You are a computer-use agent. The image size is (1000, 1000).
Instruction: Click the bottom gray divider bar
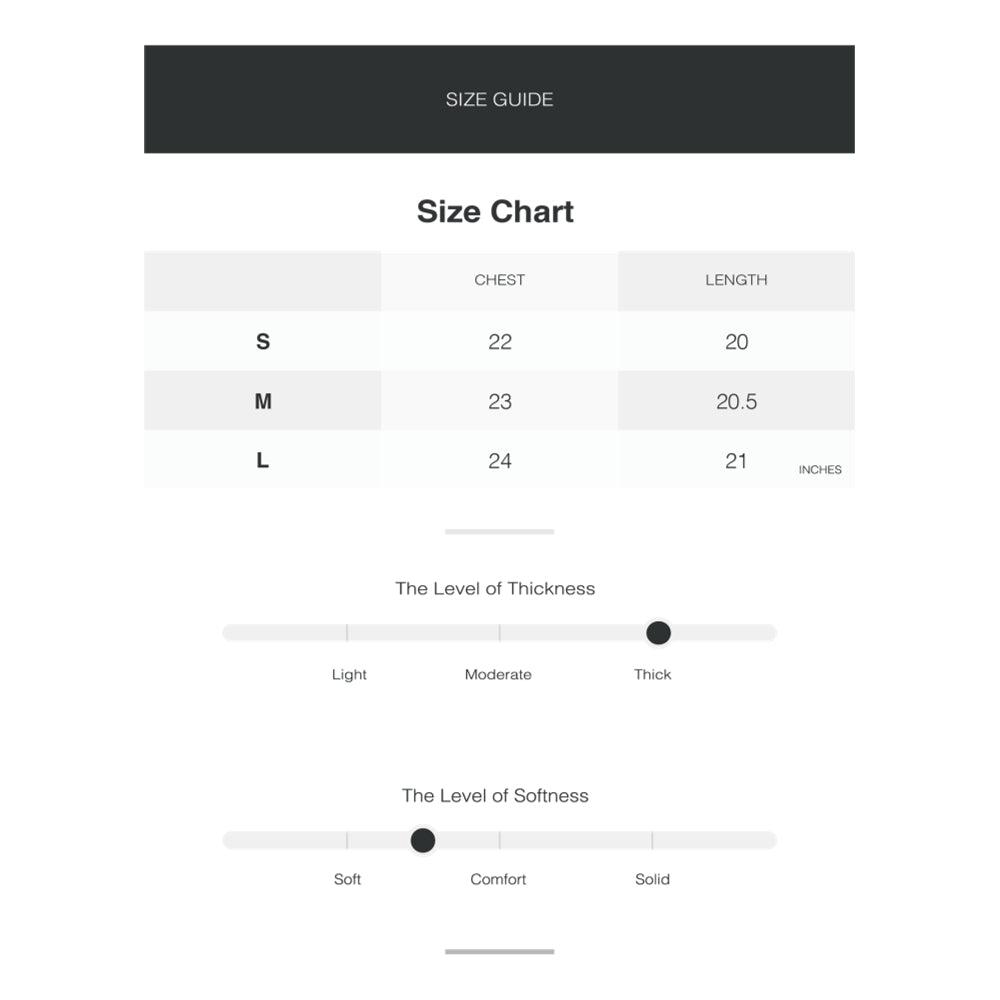(499, 951)
